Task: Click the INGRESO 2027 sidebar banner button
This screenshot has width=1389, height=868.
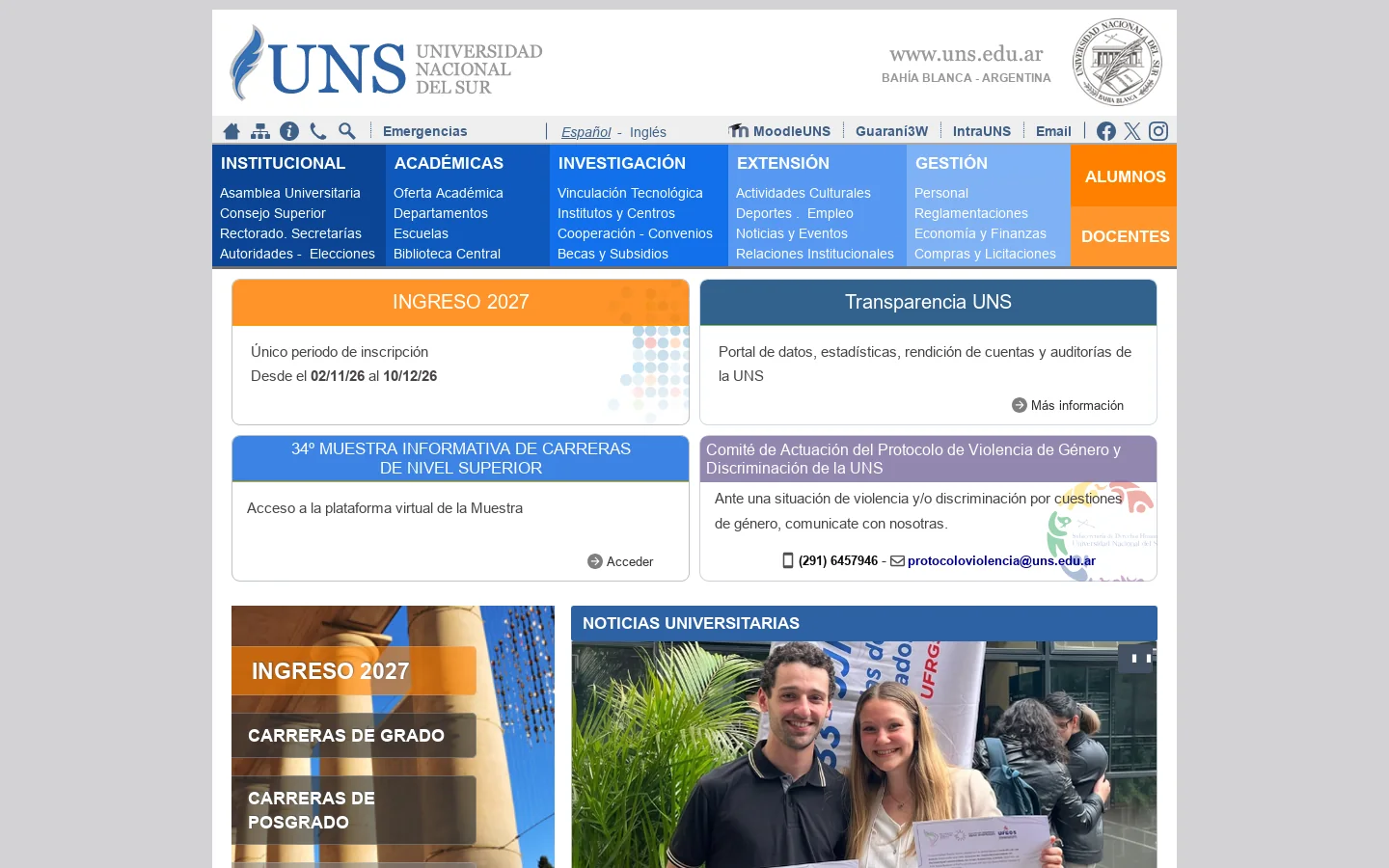Action: pyautogui.click(x=354, y=670)
